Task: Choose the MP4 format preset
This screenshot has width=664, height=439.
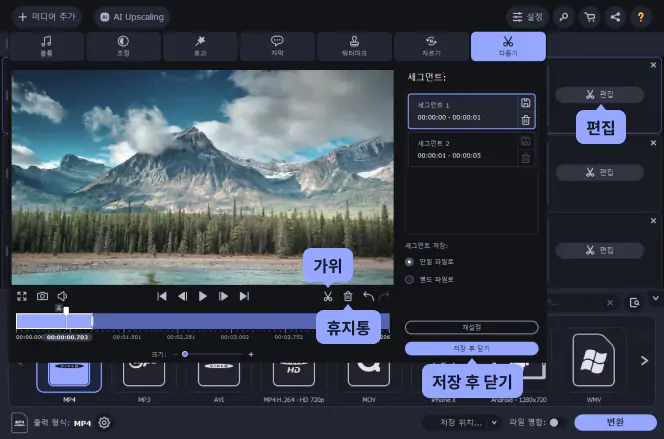Action: [69, 378]
